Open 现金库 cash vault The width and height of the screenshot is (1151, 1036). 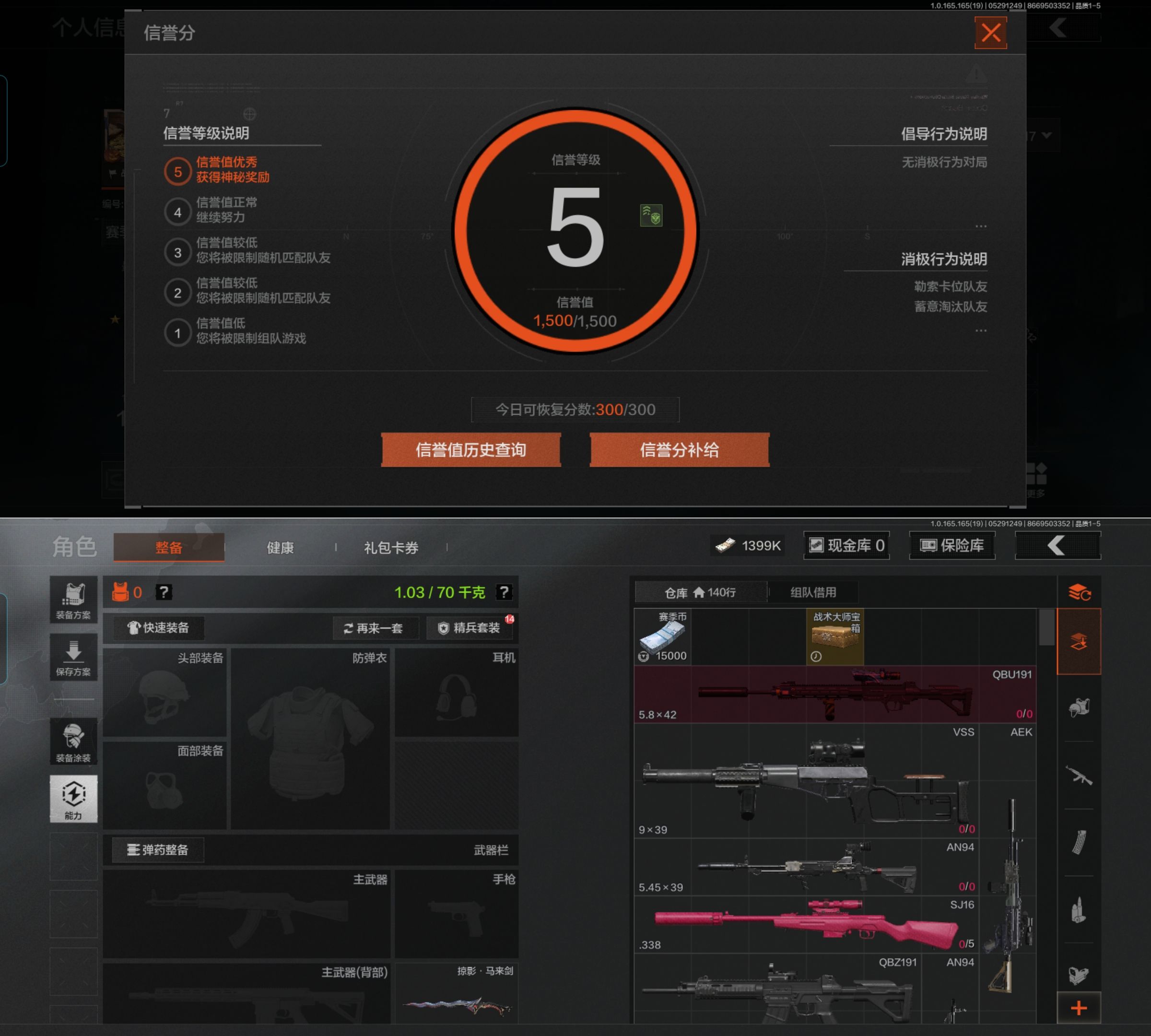point(846,545)
